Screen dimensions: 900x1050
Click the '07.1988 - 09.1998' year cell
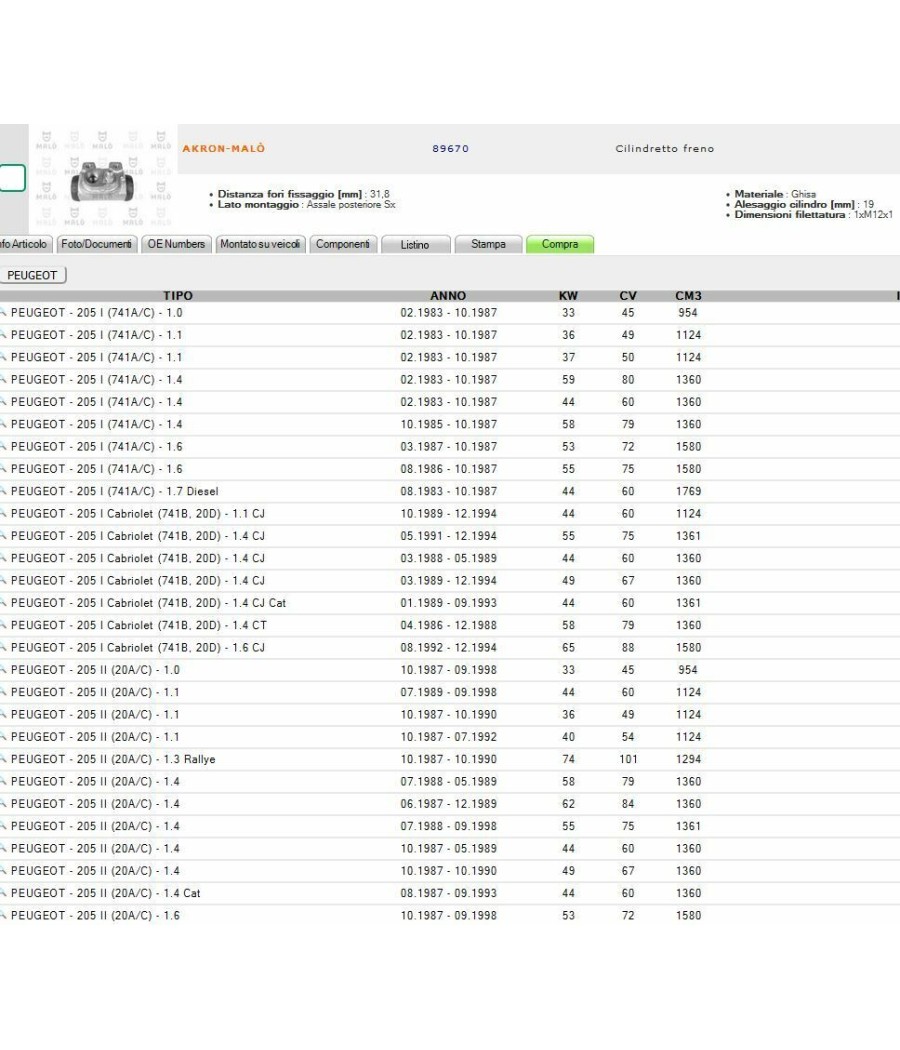449,826
